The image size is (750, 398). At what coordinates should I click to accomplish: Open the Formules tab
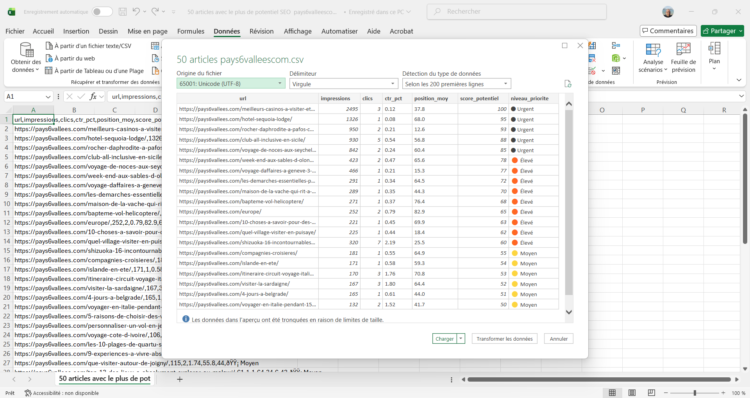[190, 31]
